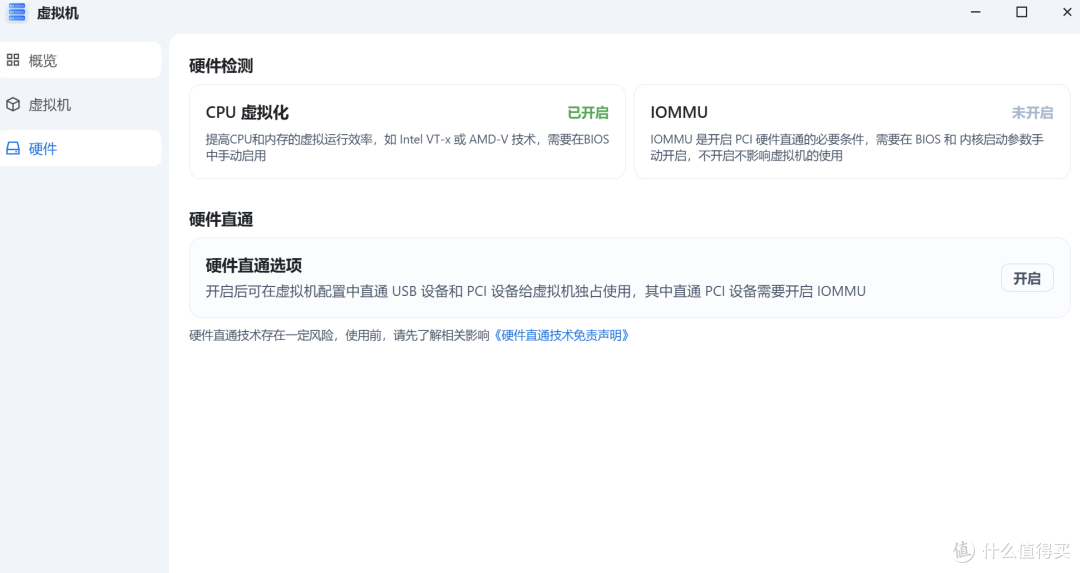Enable hardware passthrough with 开启 button
This screenshot has width=1080, height=573.
(1027, 278)
